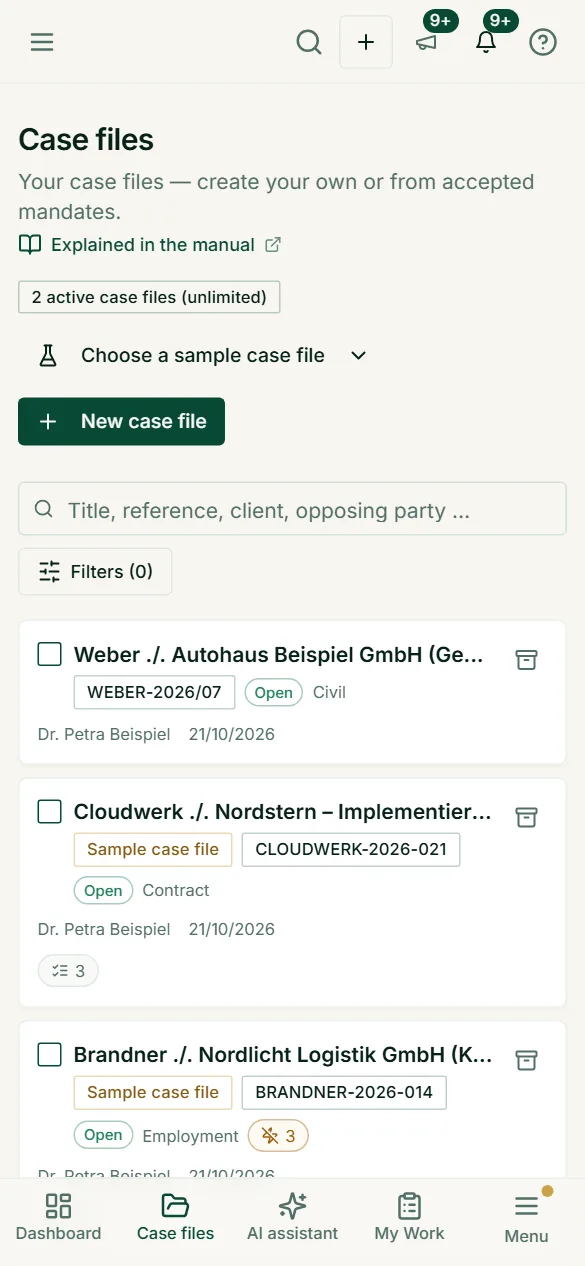Click the WEBER-2026/07 reference tag

click(155, 692)
